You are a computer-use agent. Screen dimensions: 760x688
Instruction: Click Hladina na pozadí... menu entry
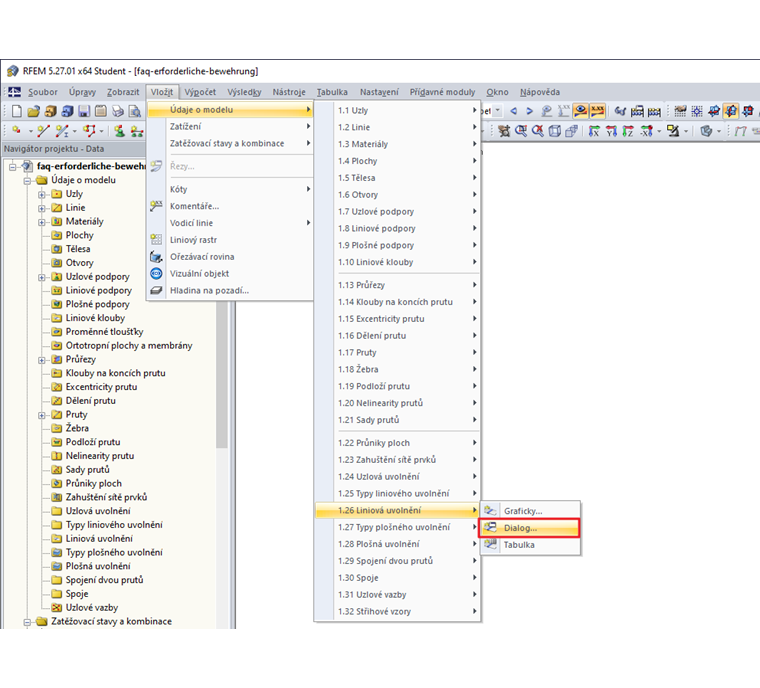pos(230,291)
